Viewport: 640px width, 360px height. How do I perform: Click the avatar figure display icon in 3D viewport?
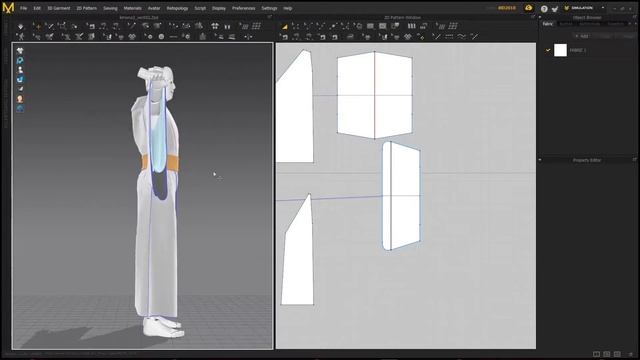[x=20, y=70]
